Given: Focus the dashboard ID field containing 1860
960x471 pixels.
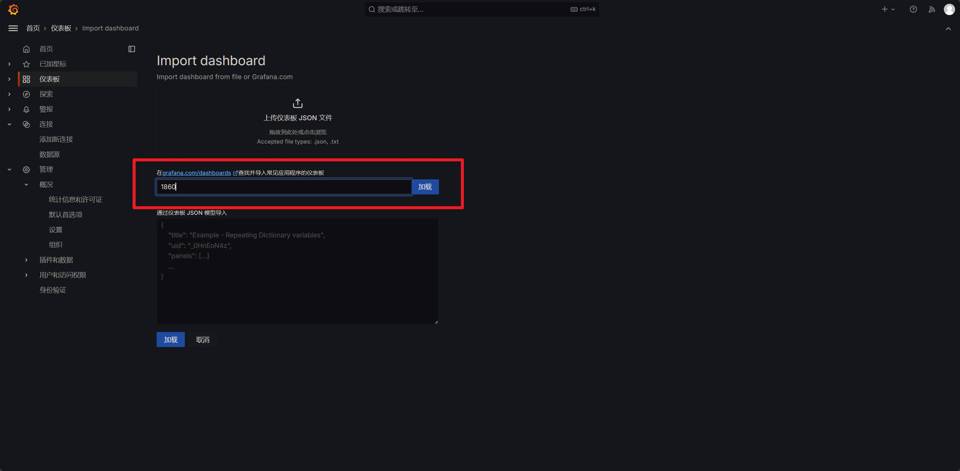Looking at the screenshot, I should (x=284, y=187).
